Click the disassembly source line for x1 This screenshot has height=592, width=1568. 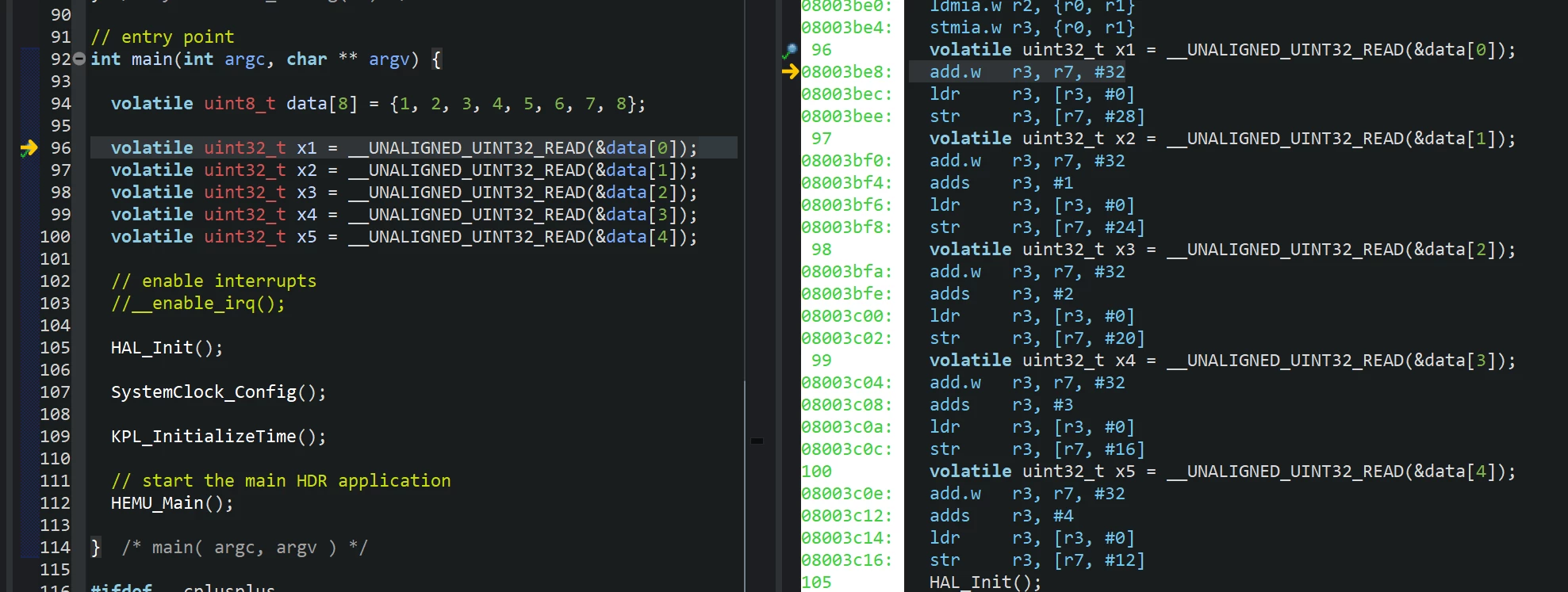1222,50
